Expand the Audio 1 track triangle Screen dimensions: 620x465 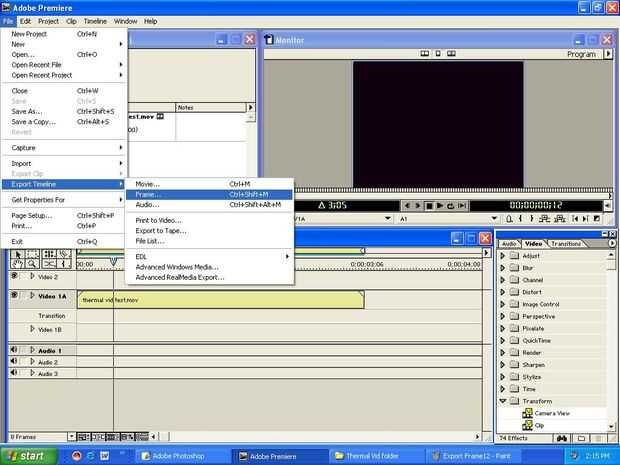pos(32,350)
